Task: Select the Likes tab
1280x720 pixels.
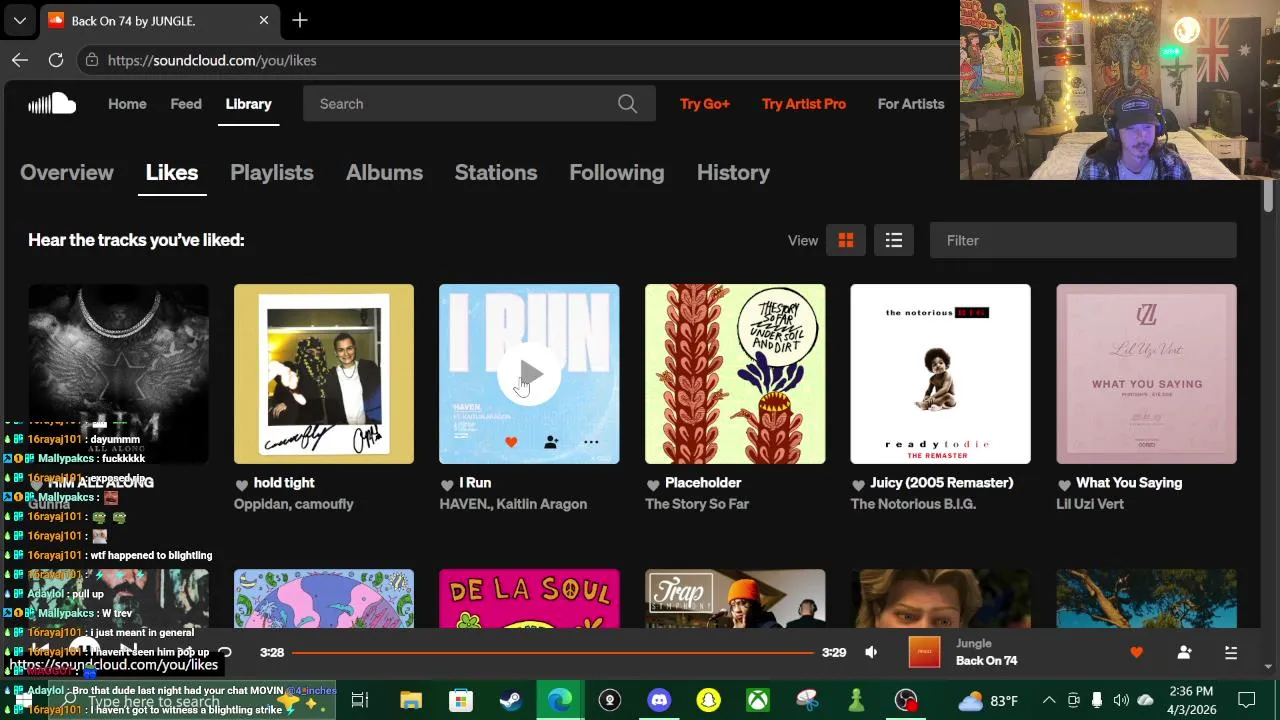Action: [x=172, y=172]
